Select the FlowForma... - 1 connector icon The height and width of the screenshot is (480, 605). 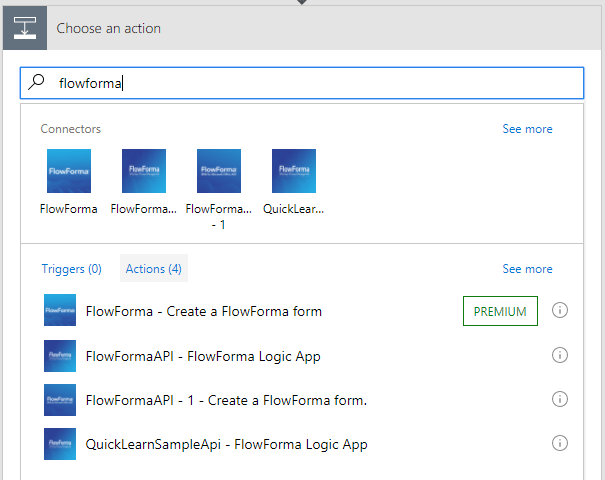click(219, 171)
